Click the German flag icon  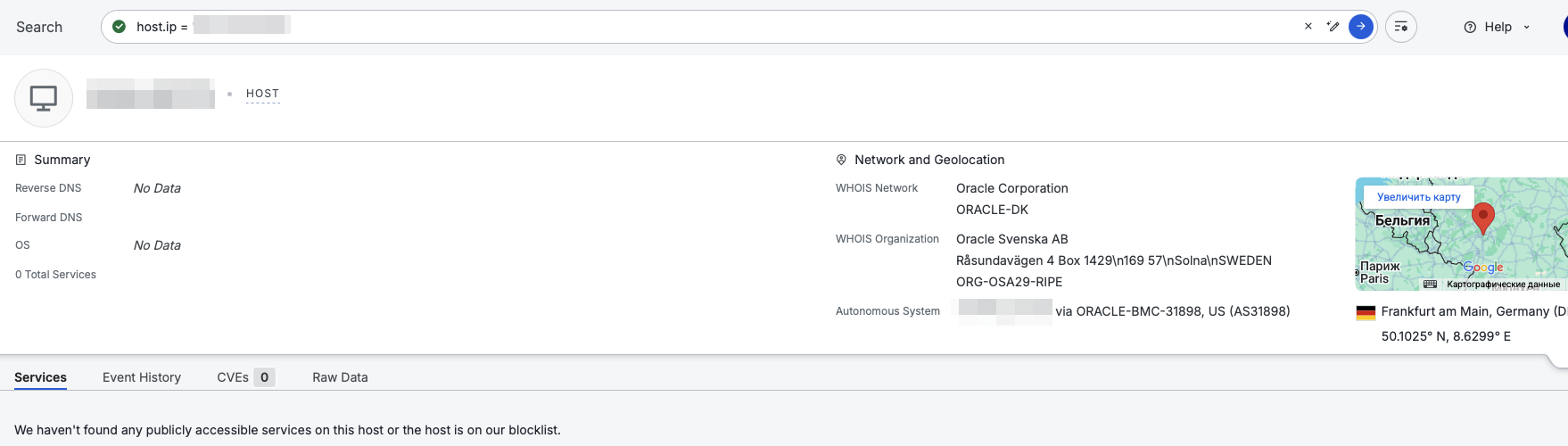pyautogui.click(x=1366, y=312)
